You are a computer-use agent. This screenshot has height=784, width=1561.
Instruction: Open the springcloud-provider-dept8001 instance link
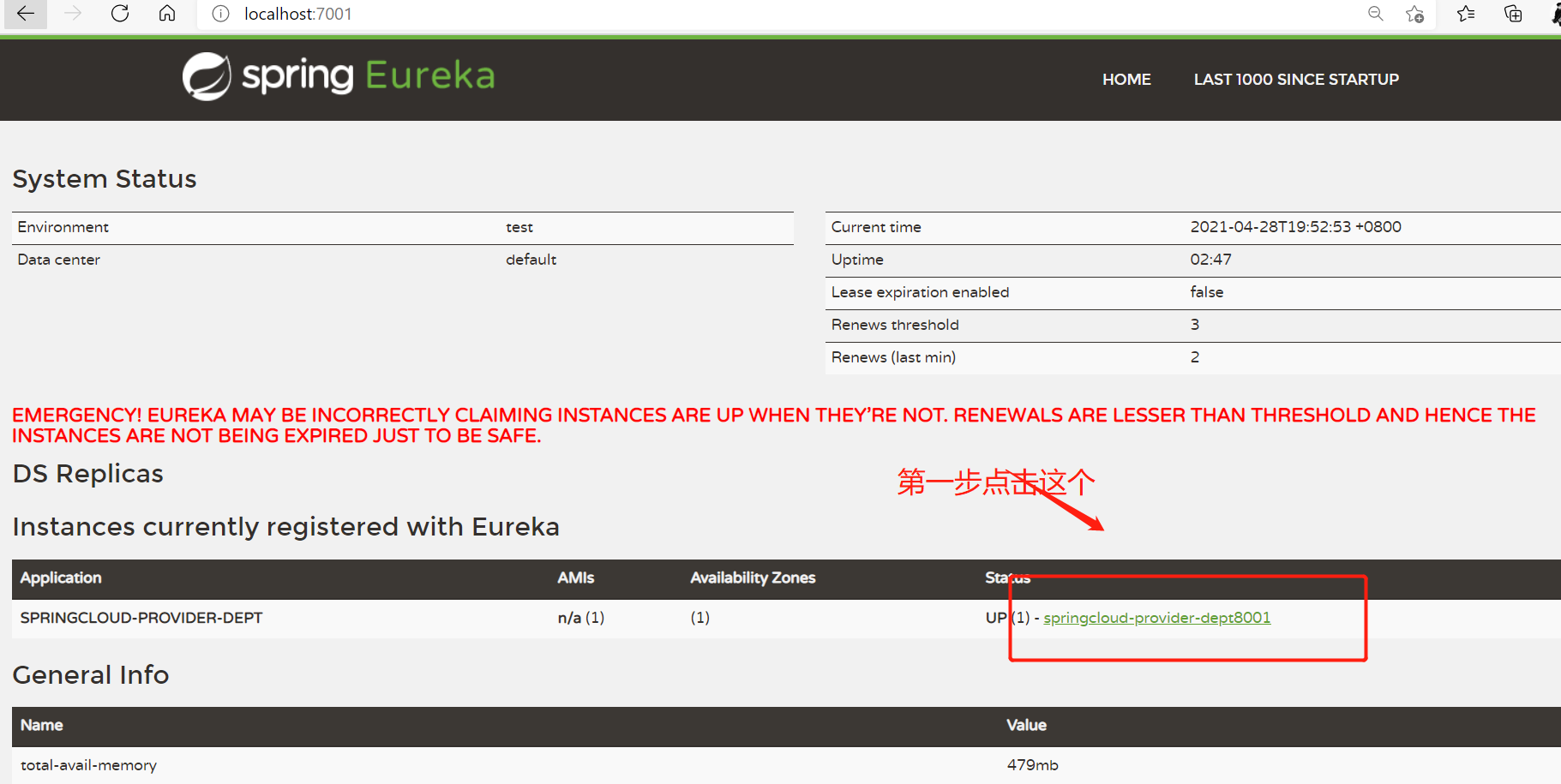tap(1157, 618)
